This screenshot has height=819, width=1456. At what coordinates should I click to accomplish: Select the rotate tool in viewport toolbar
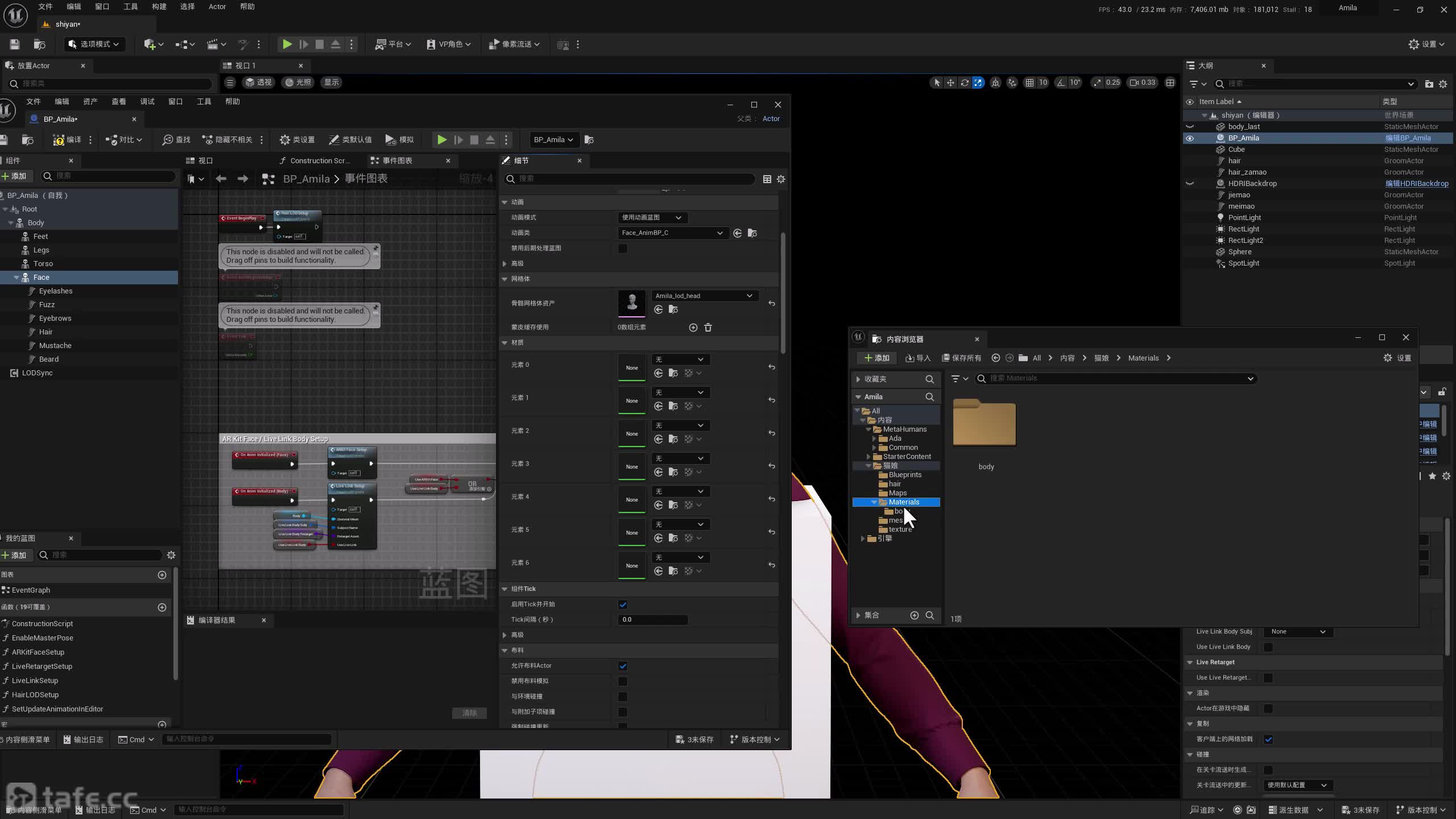(x=965, y=82)
